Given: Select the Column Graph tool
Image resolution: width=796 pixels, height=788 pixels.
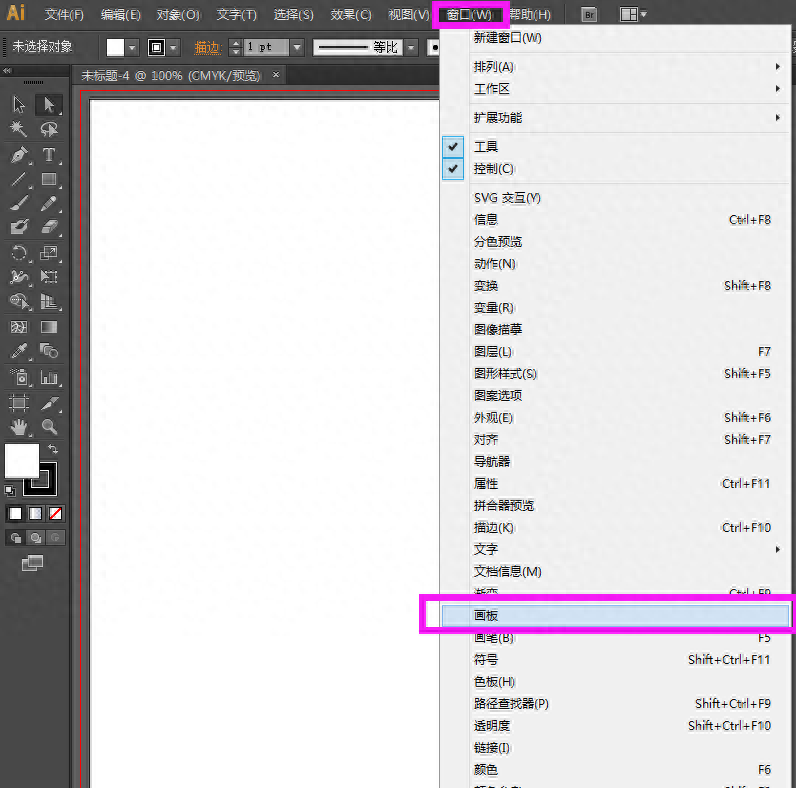Looking at the screenshot, I should pos(49,377).
